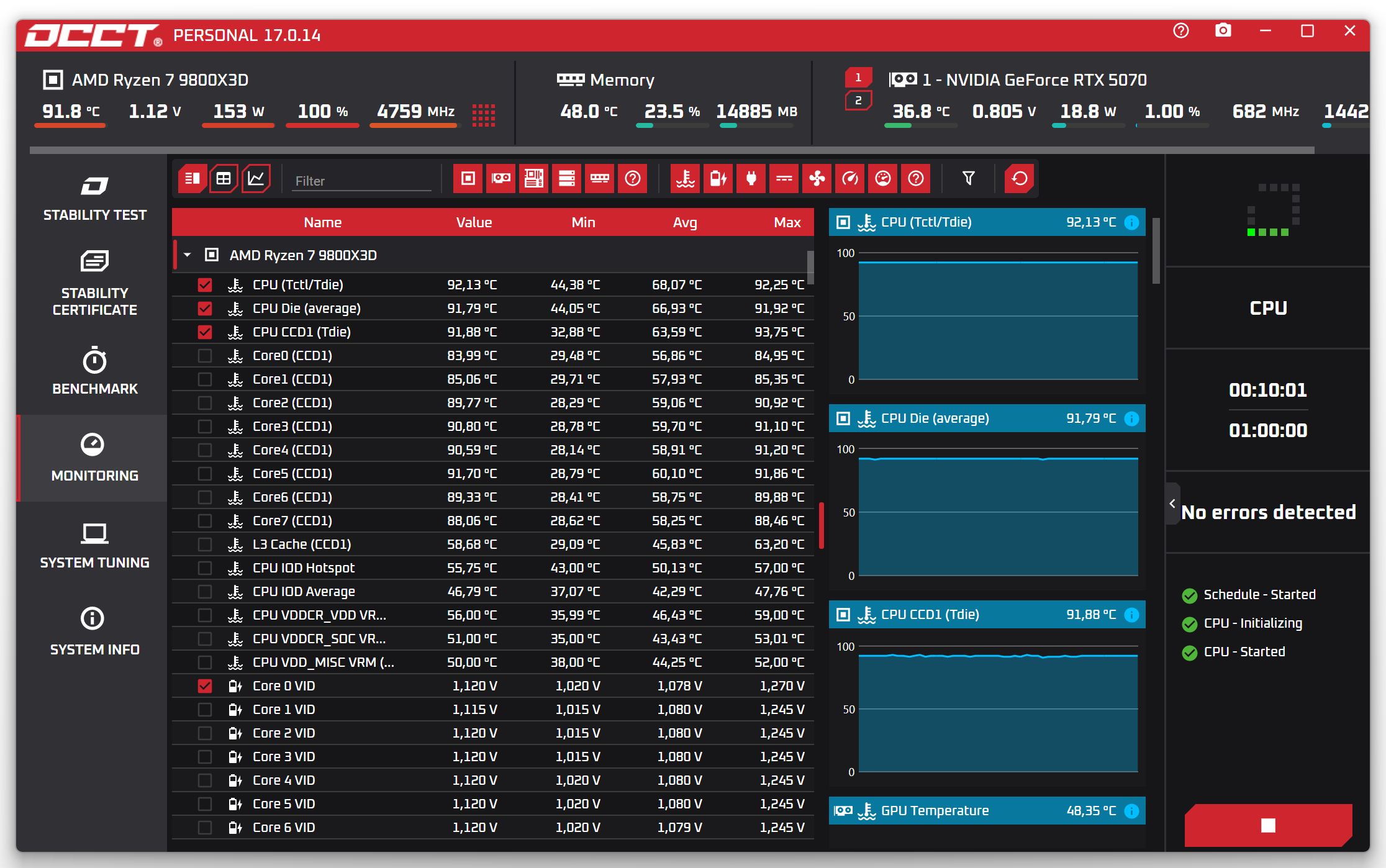1386x868 pixels.
Task: Toggle the voltage sensor type filter
Action: tap(718, 179)
